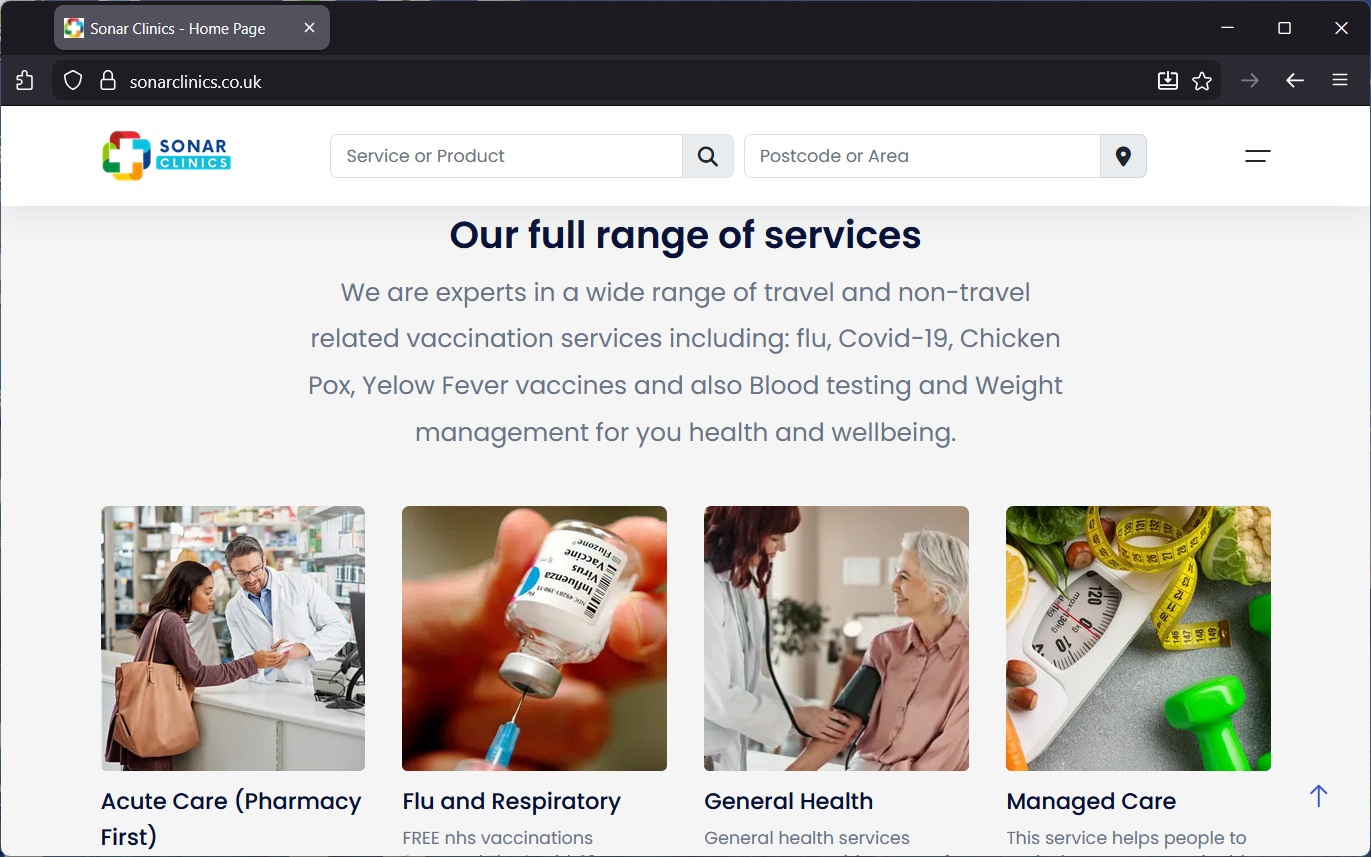The width and height of the screenshot is (1371, 857).
Task: Click the location pin icon button
Action: 1123,156
